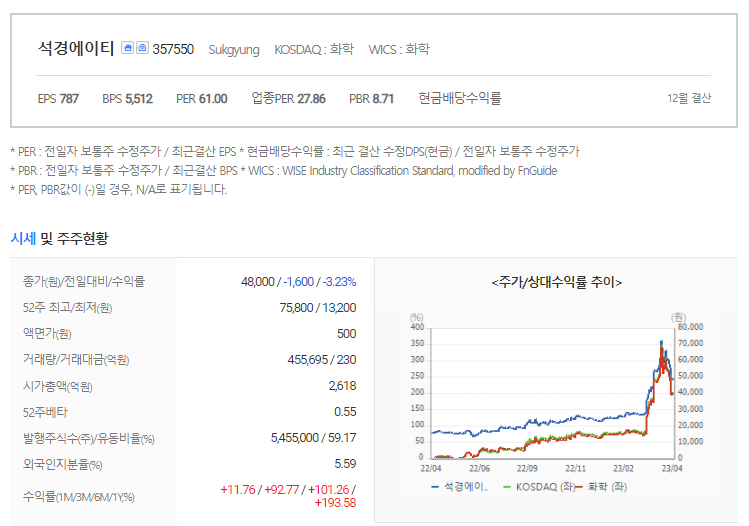
Task: Select the 석경에이티 company name heading
Action: (76, 48)
